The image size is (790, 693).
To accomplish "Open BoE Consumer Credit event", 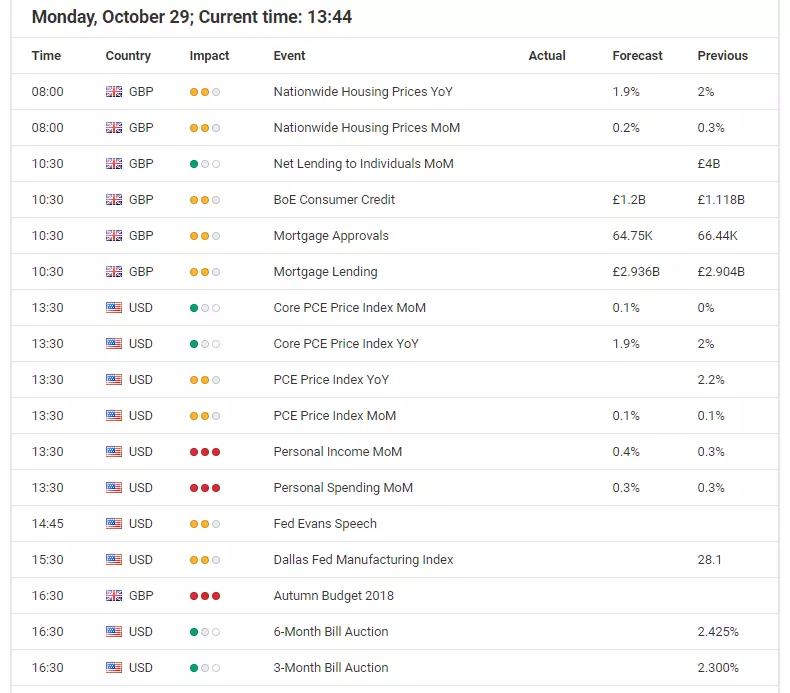I will [x=334, y=200].
